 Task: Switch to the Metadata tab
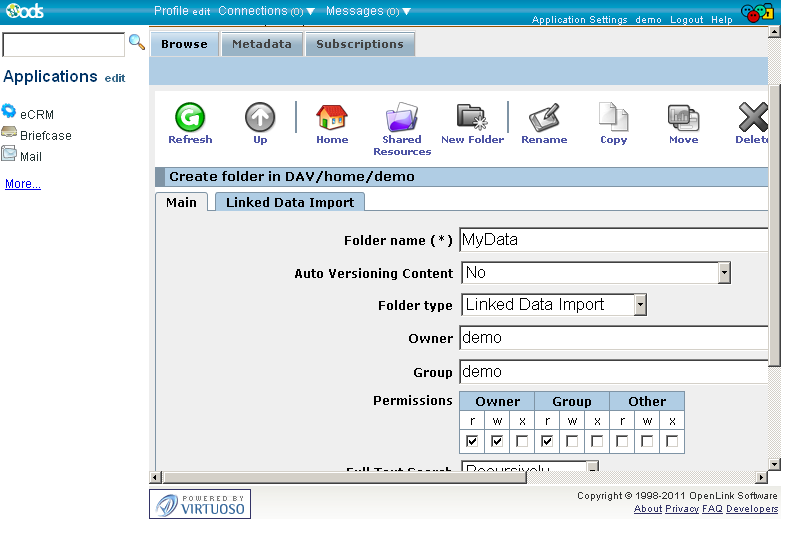262,44
